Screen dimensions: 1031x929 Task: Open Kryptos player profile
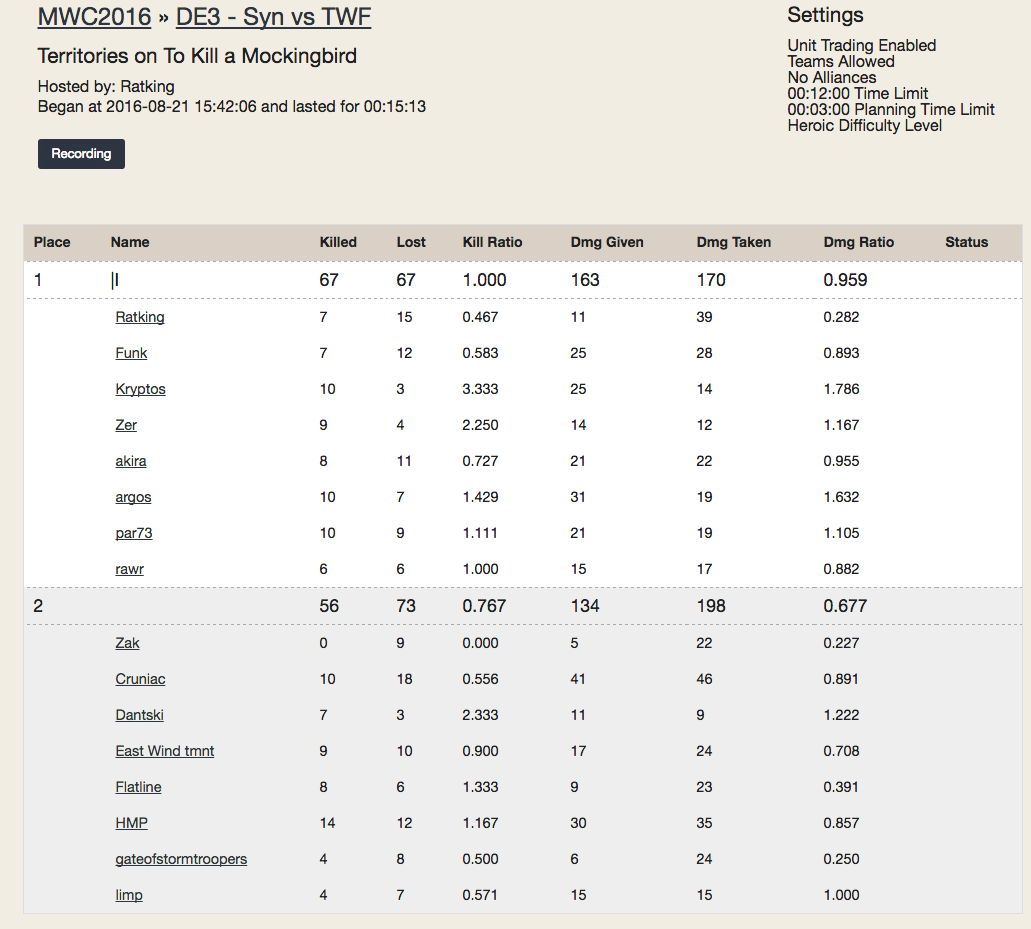(140, 389)
